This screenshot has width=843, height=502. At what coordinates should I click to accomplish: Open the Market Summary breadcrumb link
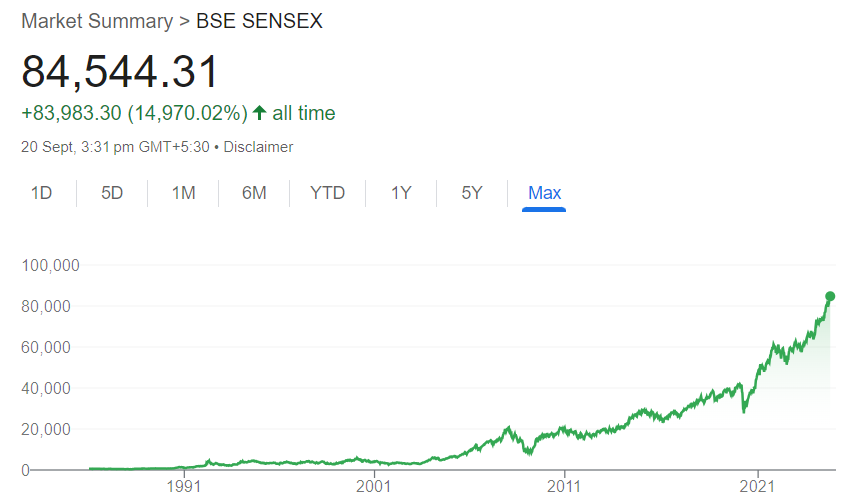pos(97,21)
